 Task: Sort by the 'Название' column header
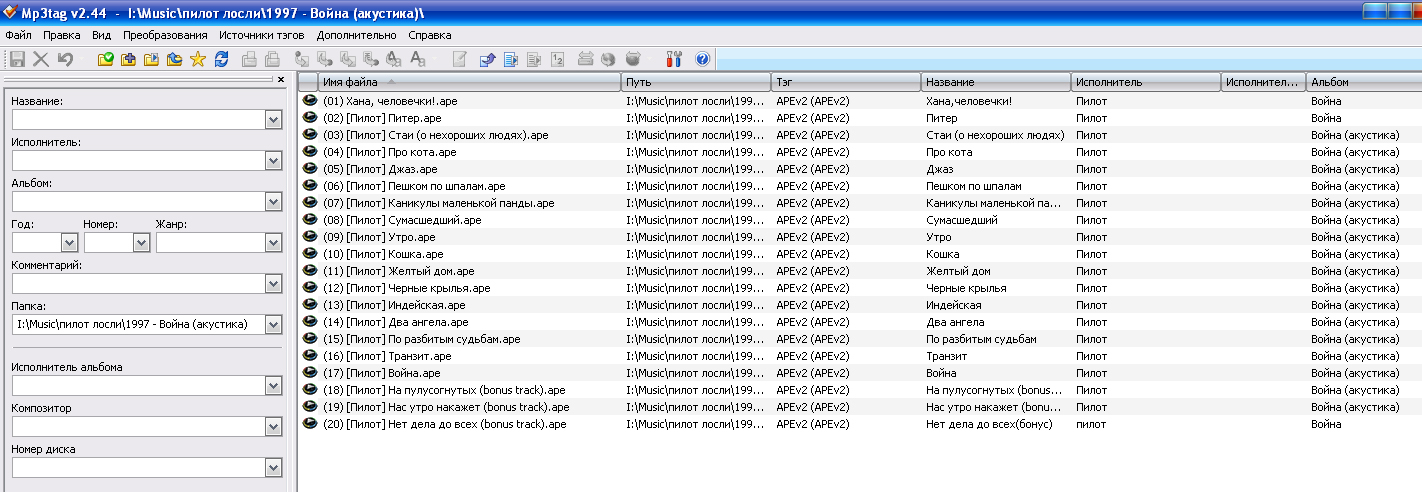996,82
